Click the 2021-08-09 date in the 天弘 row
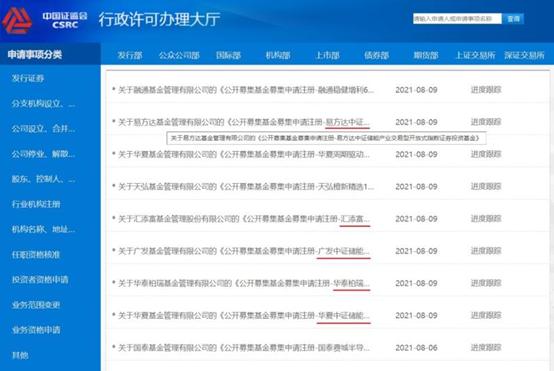The width and height of the screenshot is (554, 371). pos(416,187)
